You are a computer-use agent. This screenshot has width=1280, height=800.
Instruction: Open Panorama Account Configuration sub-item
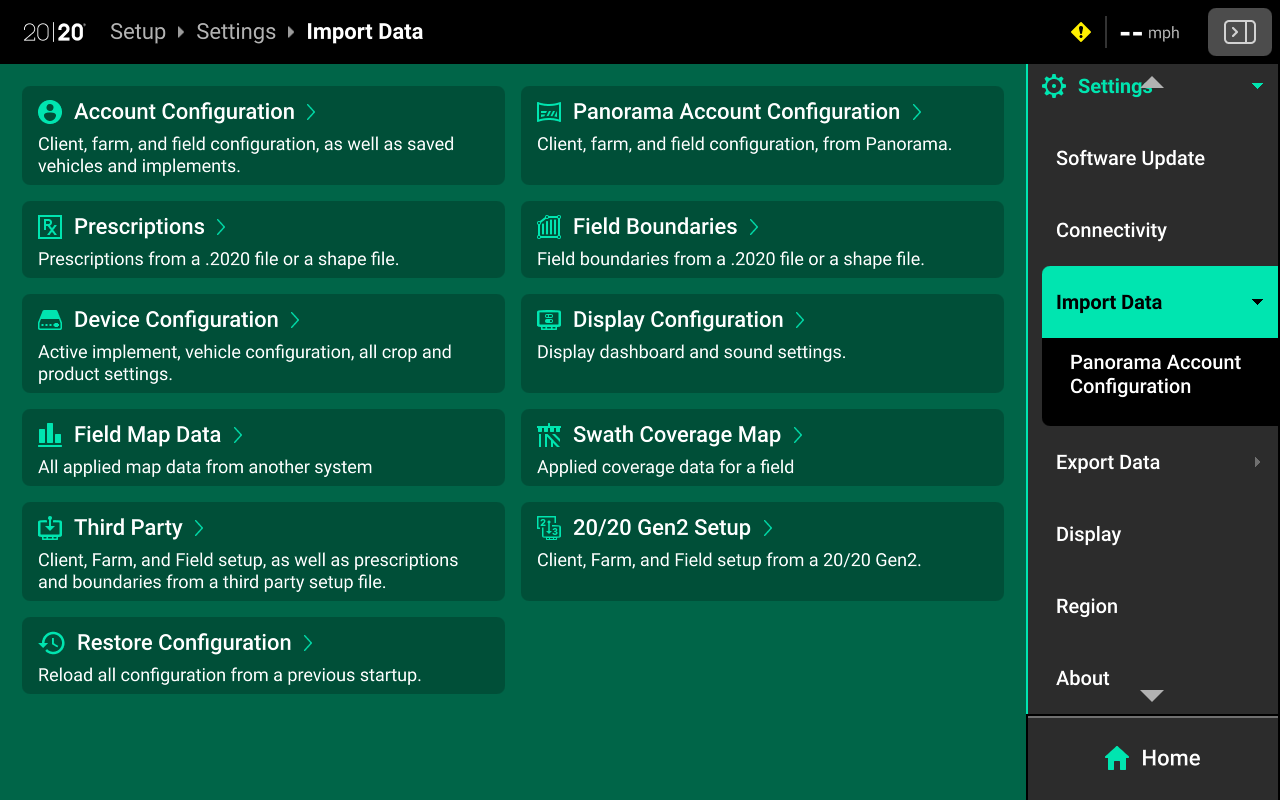click(x=1155, y=374)
